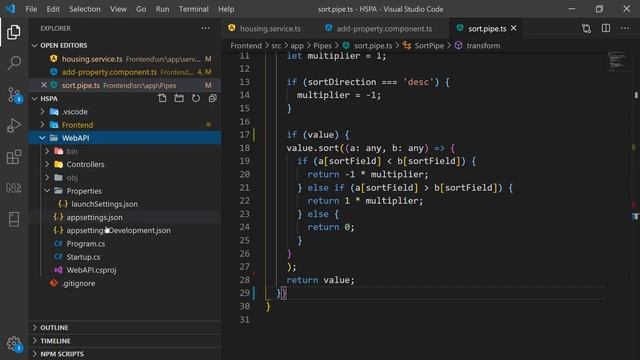Collapse the Open Editors section
The image size is (640, 360).
(x=35, y=45)
